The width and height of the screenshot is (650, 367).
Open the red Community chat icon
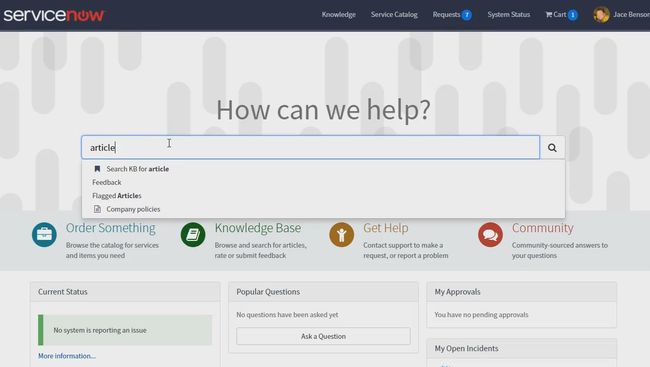[490, 235]
